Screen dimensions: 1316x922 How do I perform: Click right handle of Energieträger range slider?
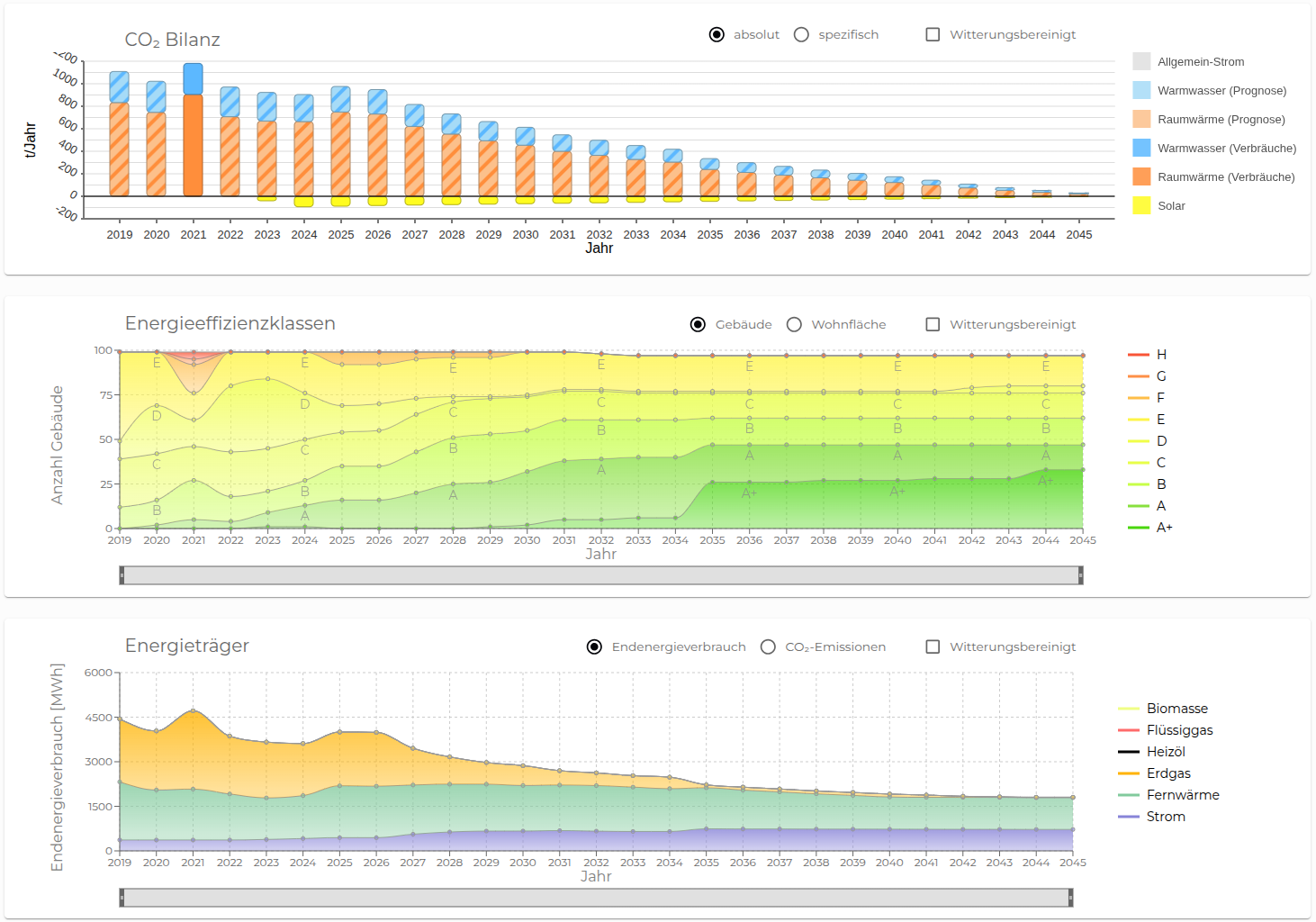[1070, 898]
